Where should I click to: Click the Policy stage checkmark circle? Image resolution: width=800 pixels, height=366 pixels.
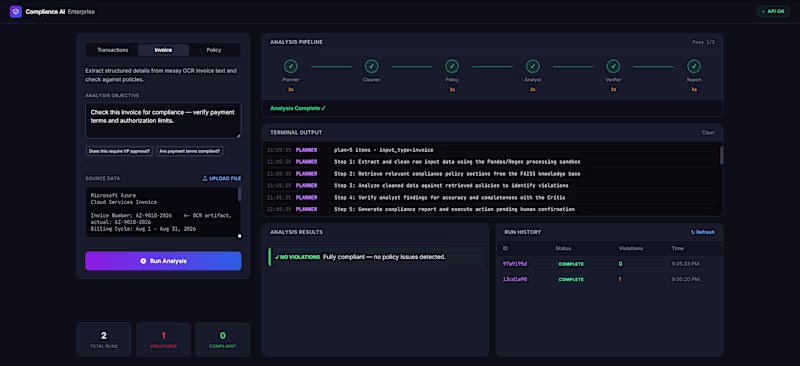point(452,66)
